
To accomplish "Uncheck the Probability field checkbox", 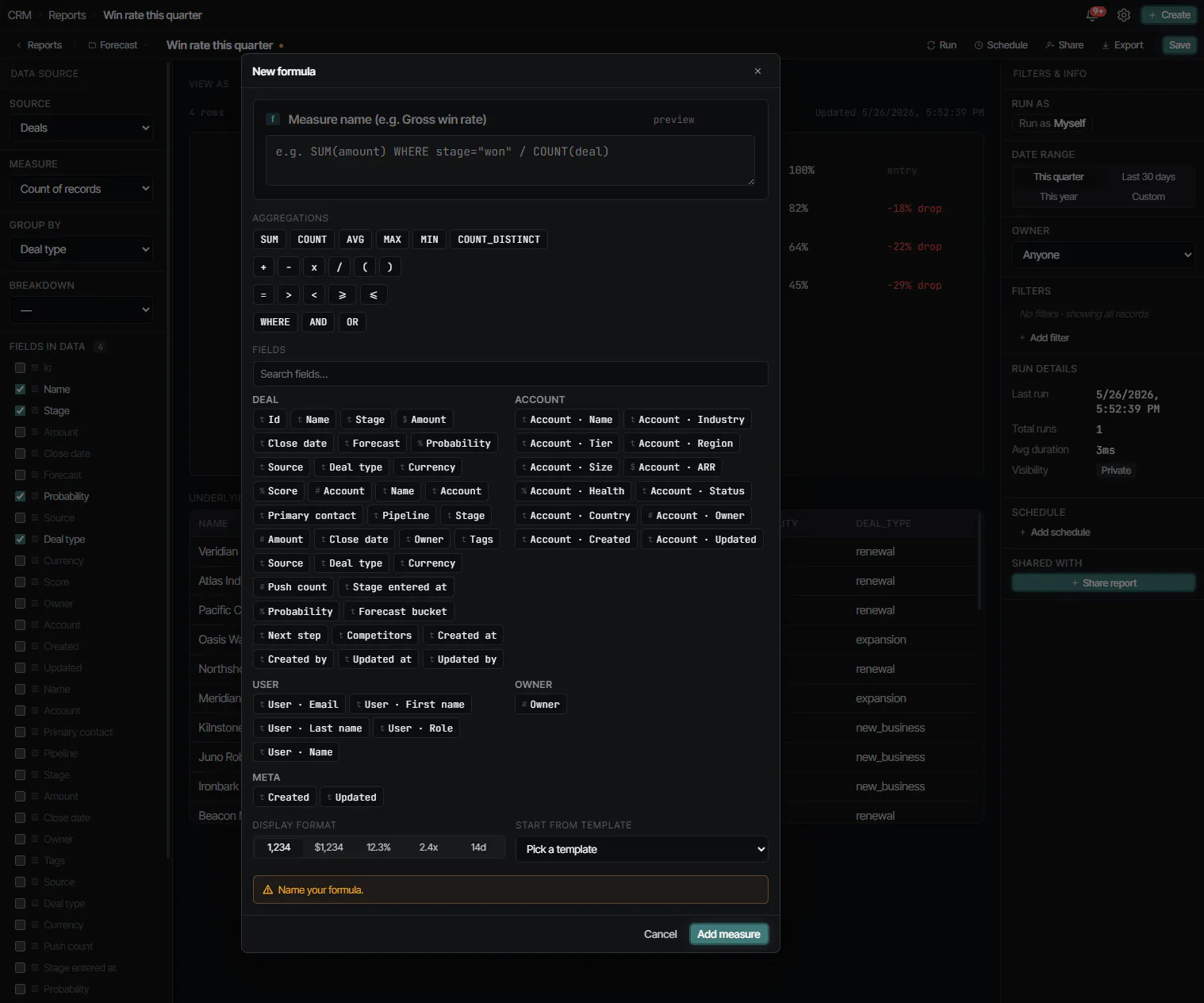I will pos(21,497).
